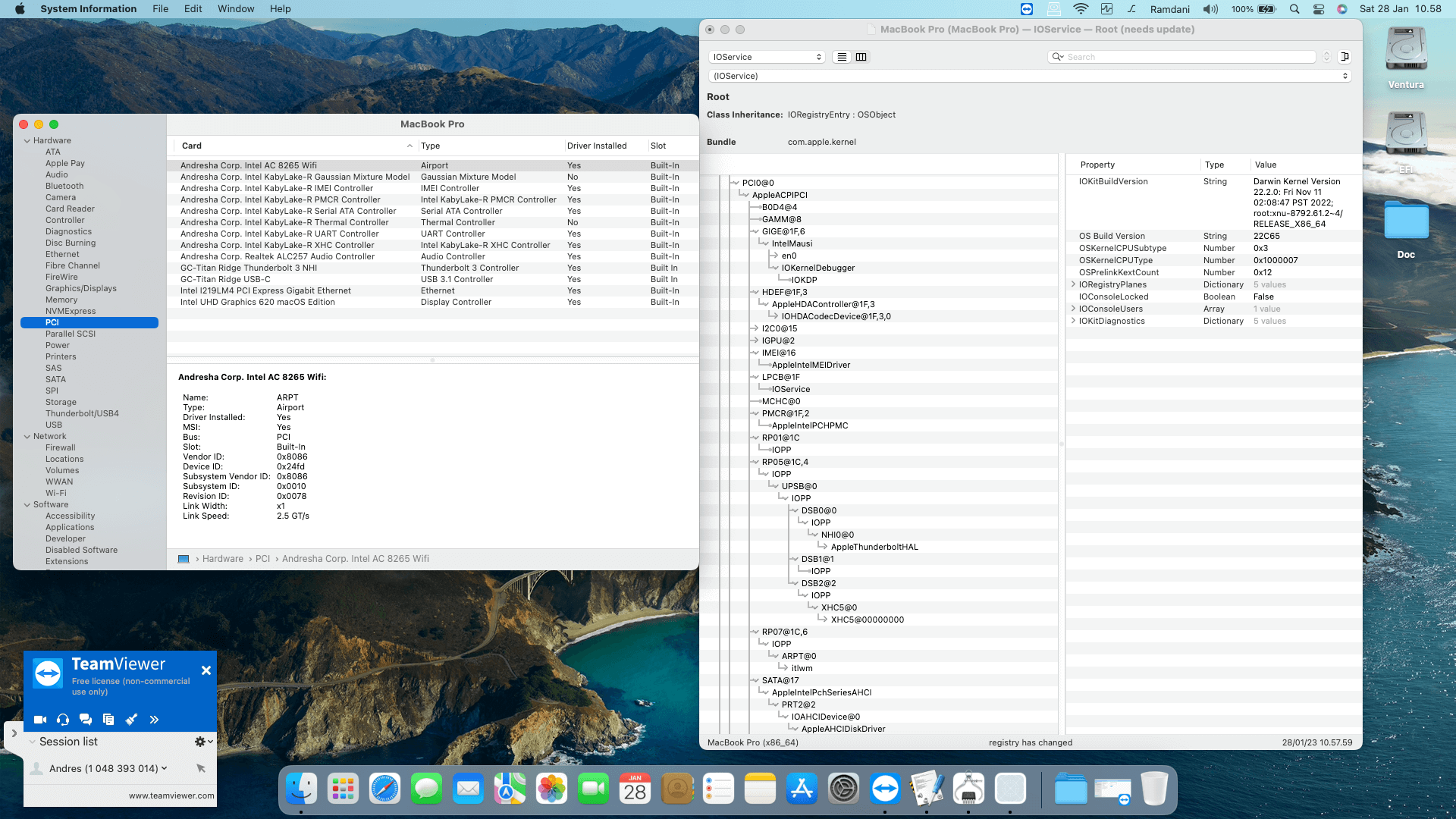1456x819 pixels.
Task: Click the remote control cursor icon beside Andres
Action: coord(201,768)
